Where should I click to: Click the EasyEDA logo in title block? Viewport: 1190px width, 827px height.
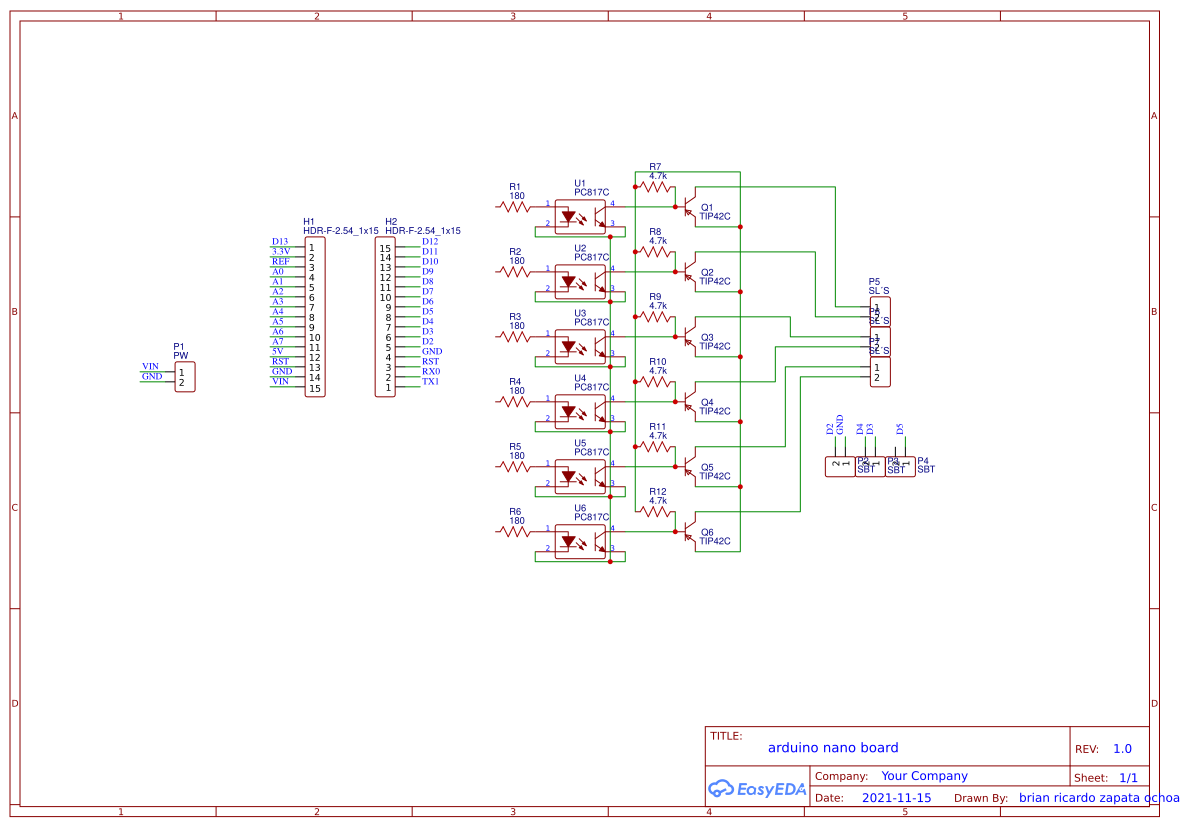(757, 789)
